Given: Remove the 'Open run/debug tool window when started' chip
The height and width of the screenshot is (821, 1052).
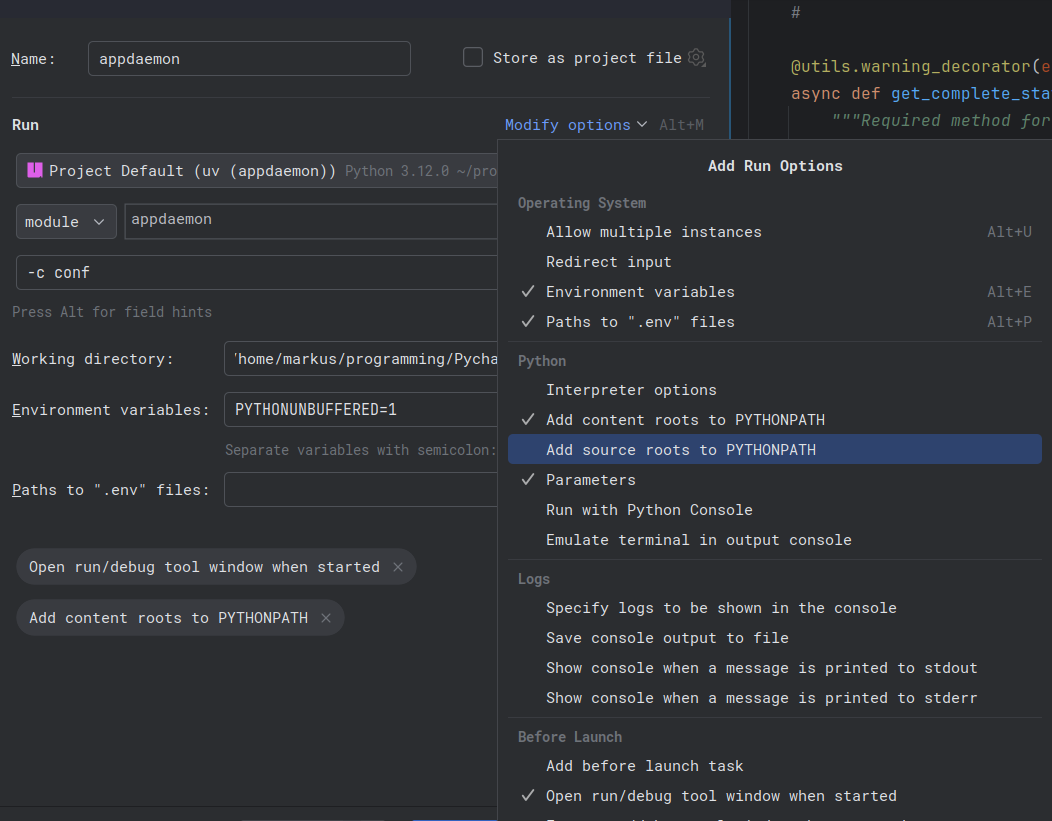Looking at the screenshot, I should coord(398,567).
